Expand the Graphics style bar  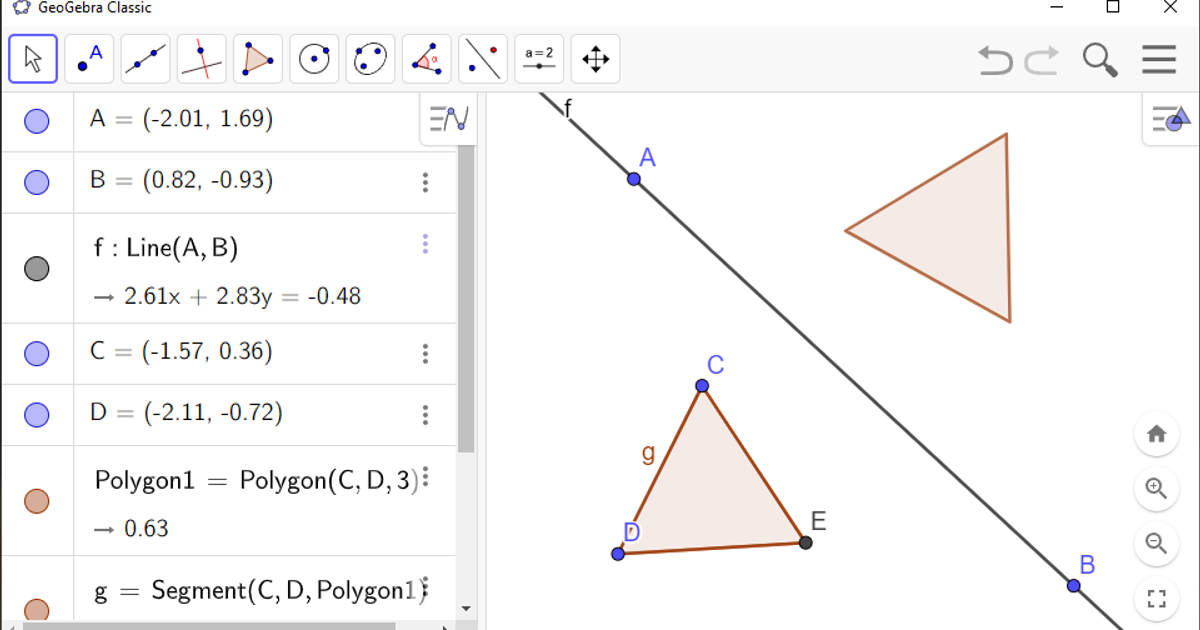[x=1171, y=119]
